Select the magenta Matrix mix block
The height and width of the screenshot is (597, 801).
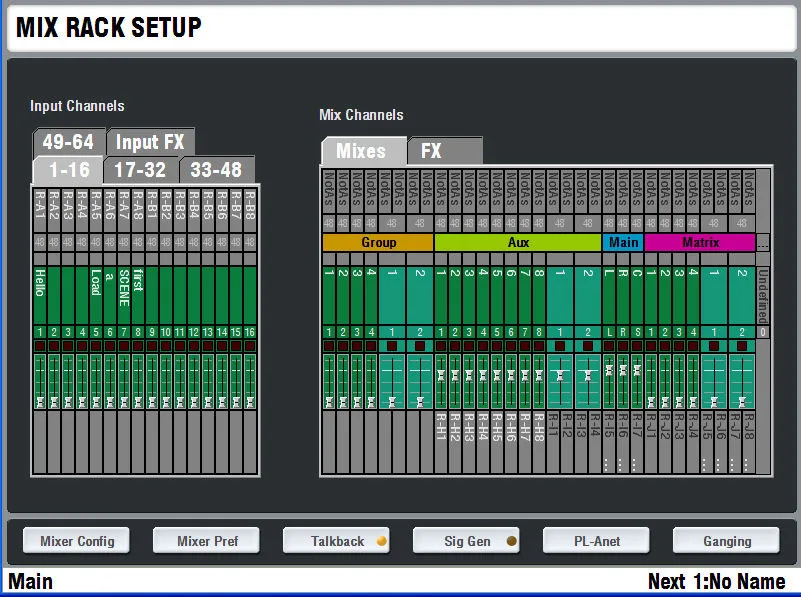(x=700, y=243)
